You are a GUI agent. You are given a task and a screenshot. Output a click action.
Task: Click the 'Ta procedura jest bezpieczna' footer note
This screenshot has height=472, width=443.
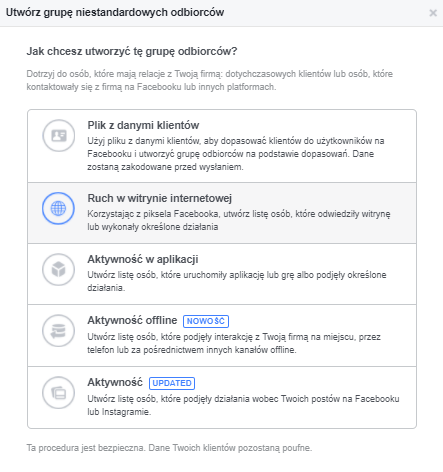[169, 448]
